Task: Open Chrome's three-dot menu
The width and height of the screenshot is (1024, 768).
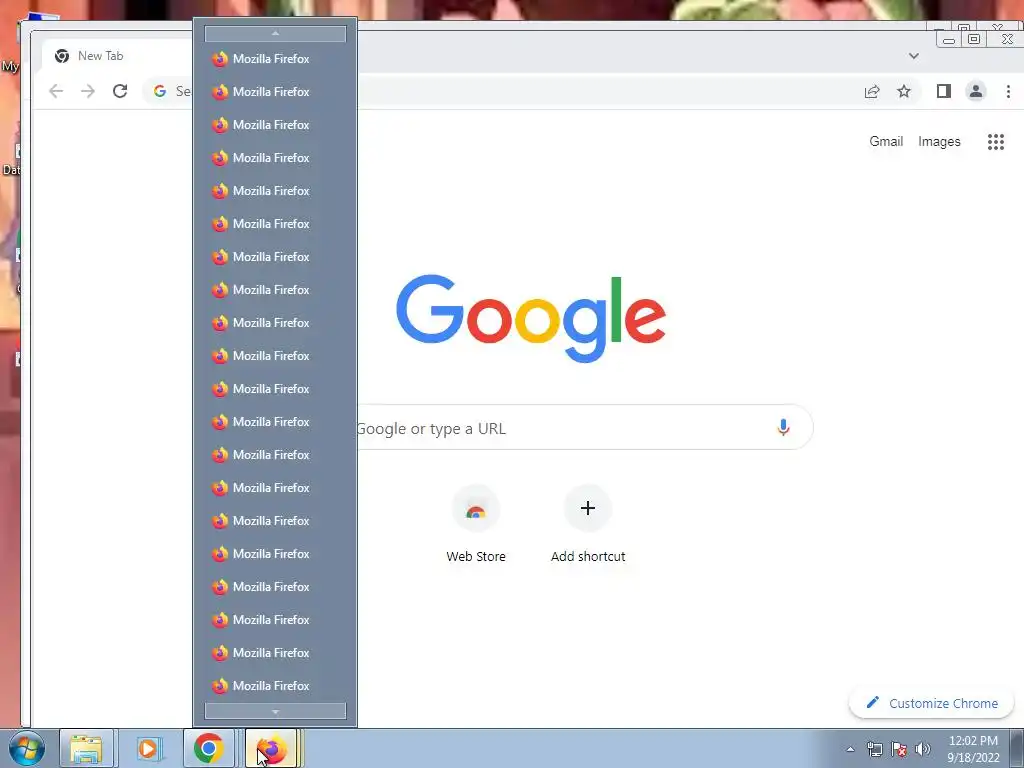Action: coord(1008,91)
